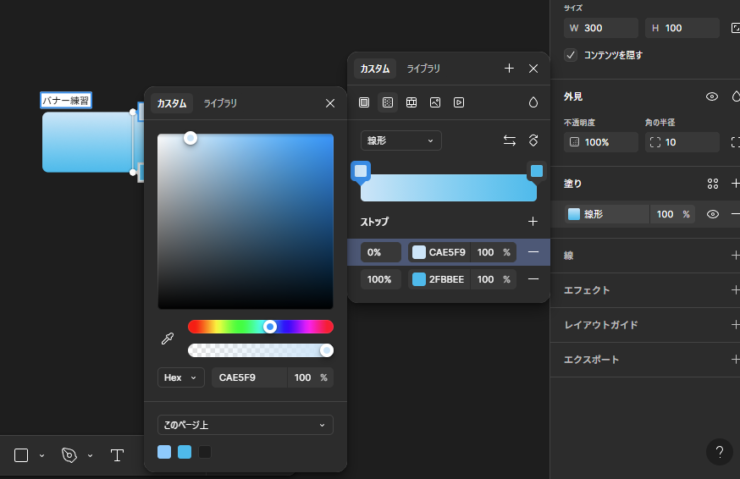Open the help question mark button

[719, 452]
